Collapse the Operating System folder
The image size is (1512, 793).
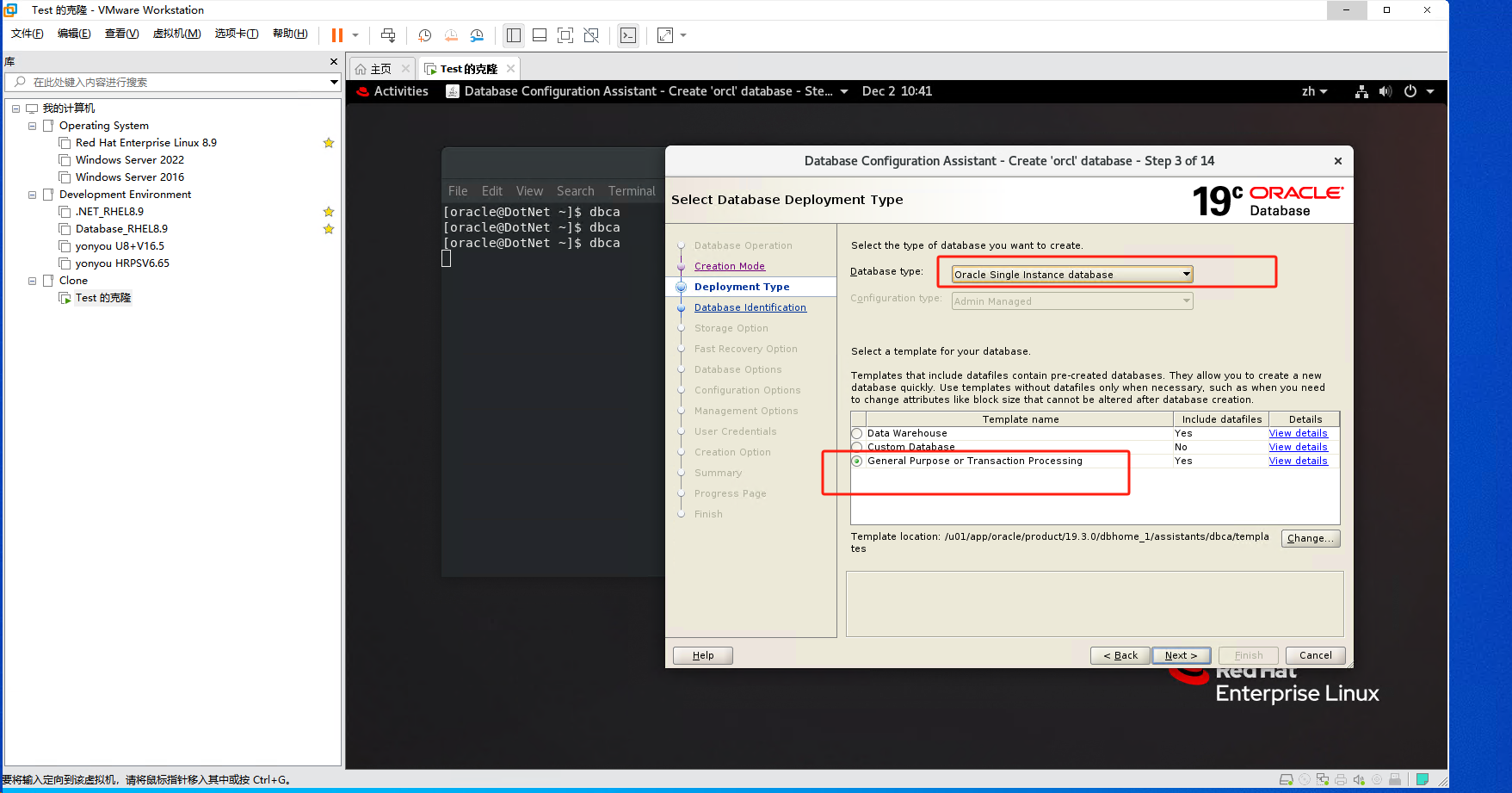coord(32,126)
